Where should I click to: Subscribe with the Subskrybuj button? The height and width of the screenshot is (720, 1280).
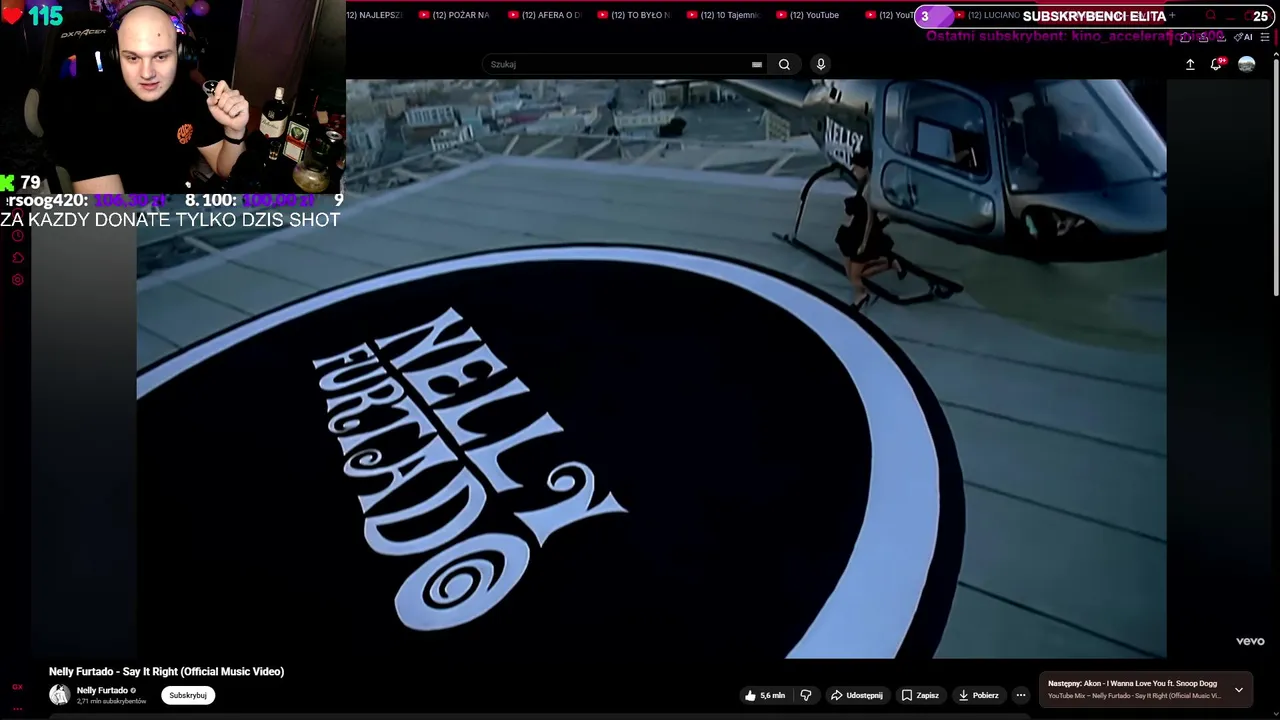coord(188,695)
